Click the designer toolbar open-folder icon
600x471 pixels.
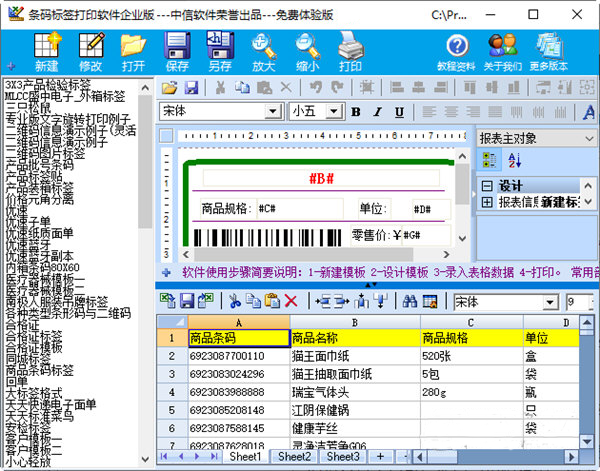[x=170, y=88]
